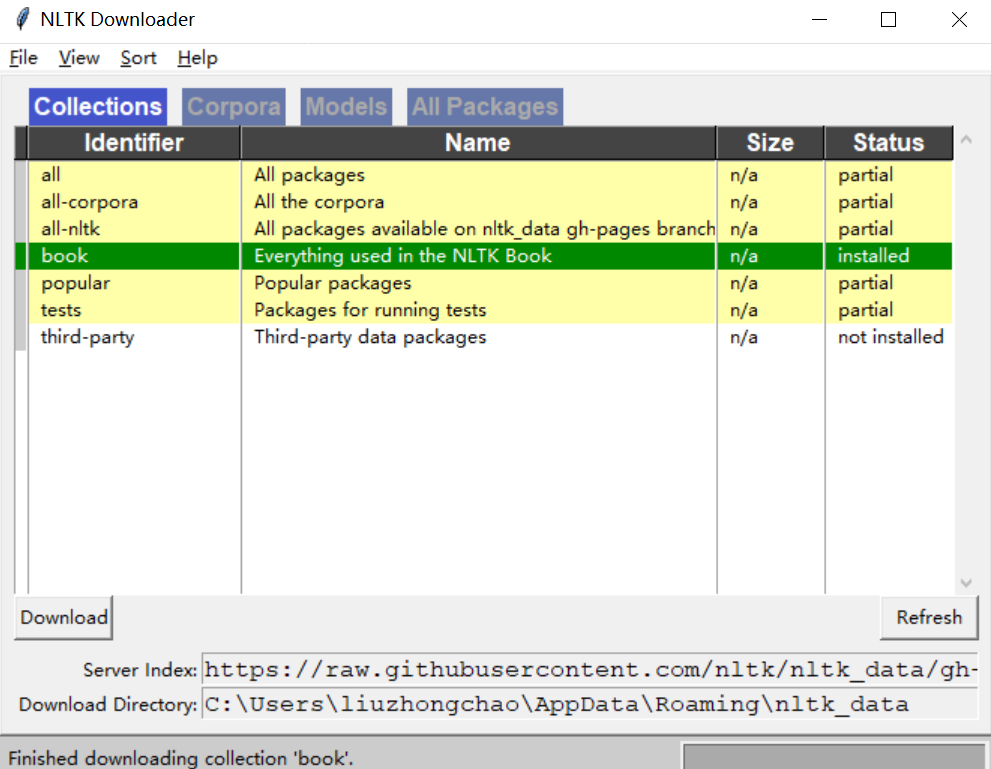The width and height of the screenshot is (991, 769).
Task: Maximize the NLTK Downloader window
Action: 888,20
